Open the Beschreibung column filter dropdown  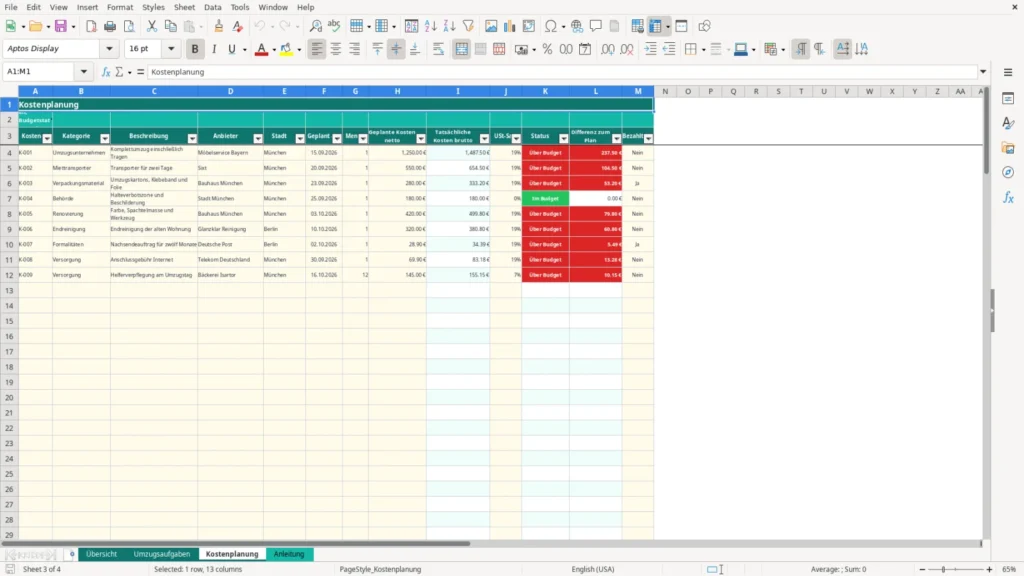[192, 138]
